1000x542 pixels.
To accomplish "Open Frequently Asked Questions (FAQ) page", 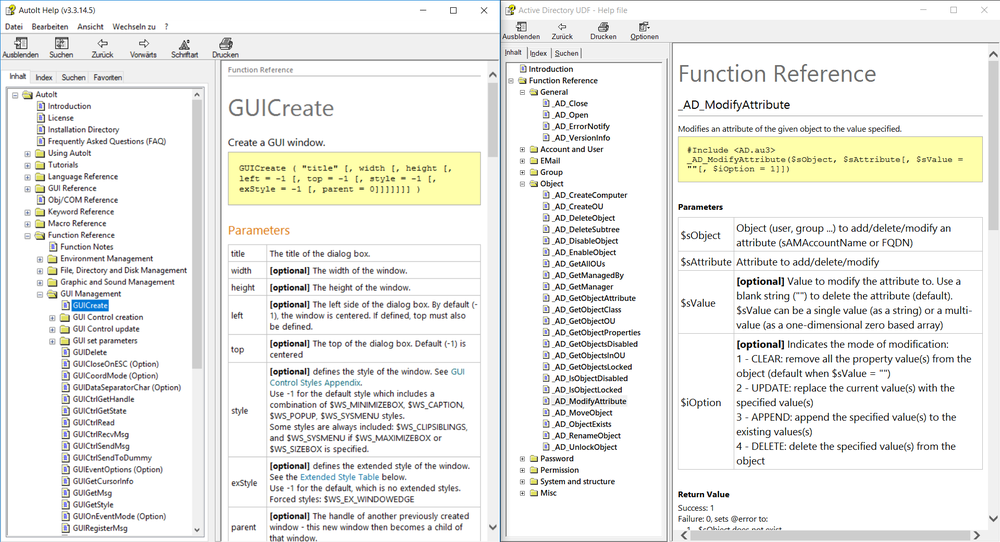I will (x=107, y=142).
